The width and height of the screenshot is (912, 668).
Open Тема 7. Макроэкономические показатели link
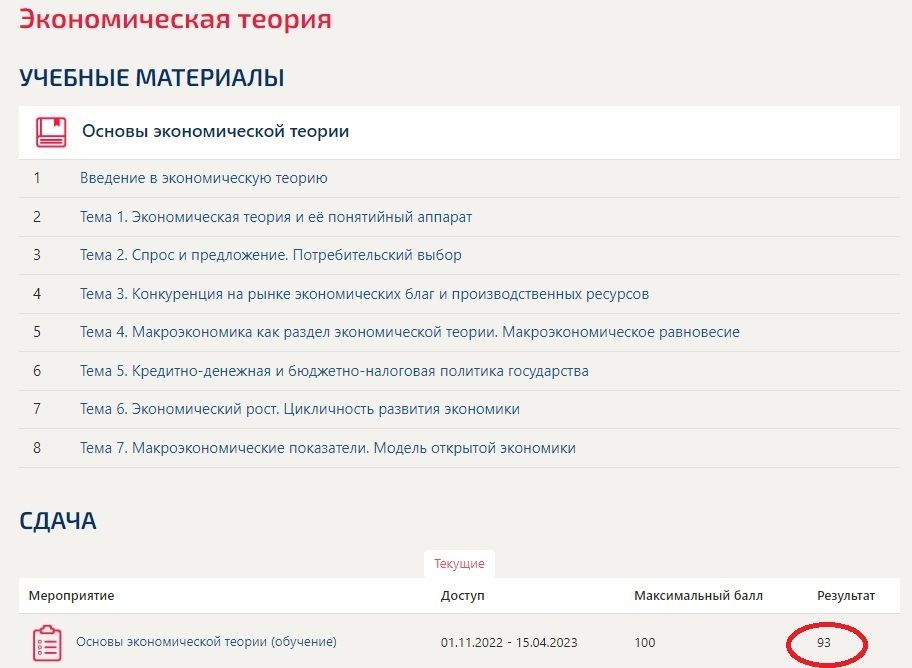pyautogui.click(x=327, y=448)
